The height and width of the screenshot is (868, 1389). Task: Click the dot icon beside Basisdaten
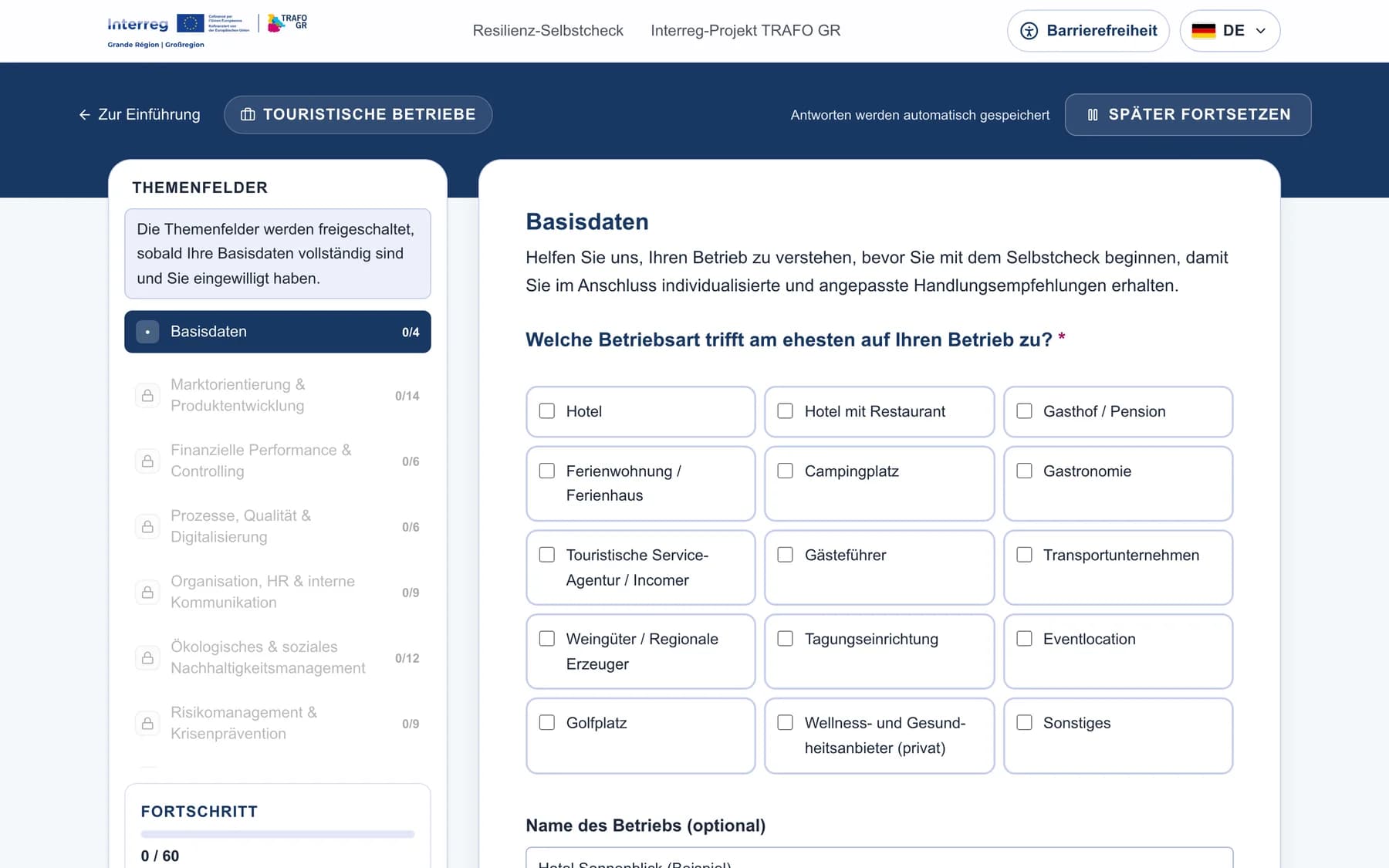[x=147, y=332]
